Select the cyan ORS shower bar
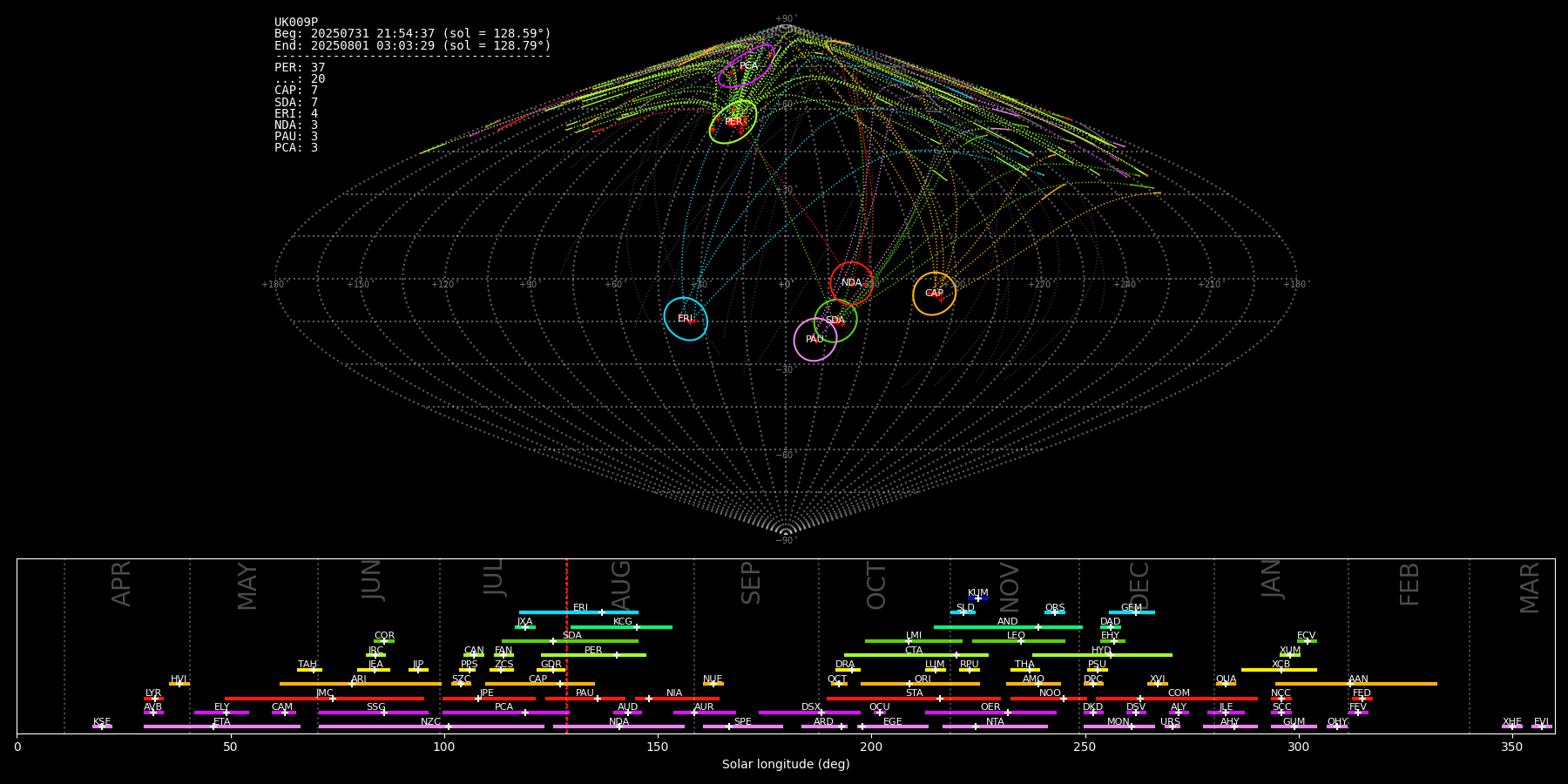 [1055, 612]
